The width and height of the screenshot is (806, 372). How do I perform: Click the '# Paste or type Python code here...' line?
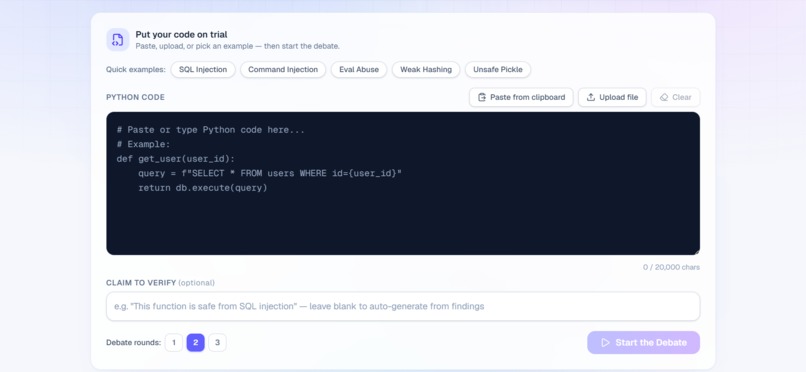(x=211, y=130)
